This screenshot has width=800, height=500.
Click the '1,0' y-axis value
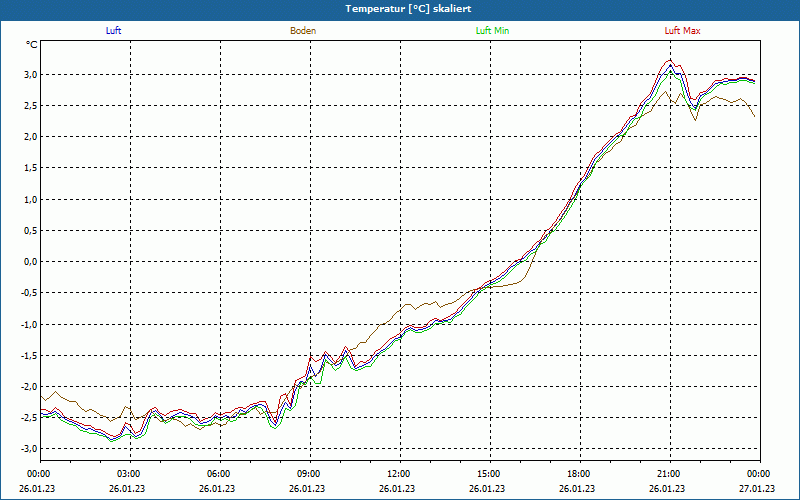point(31,199)
